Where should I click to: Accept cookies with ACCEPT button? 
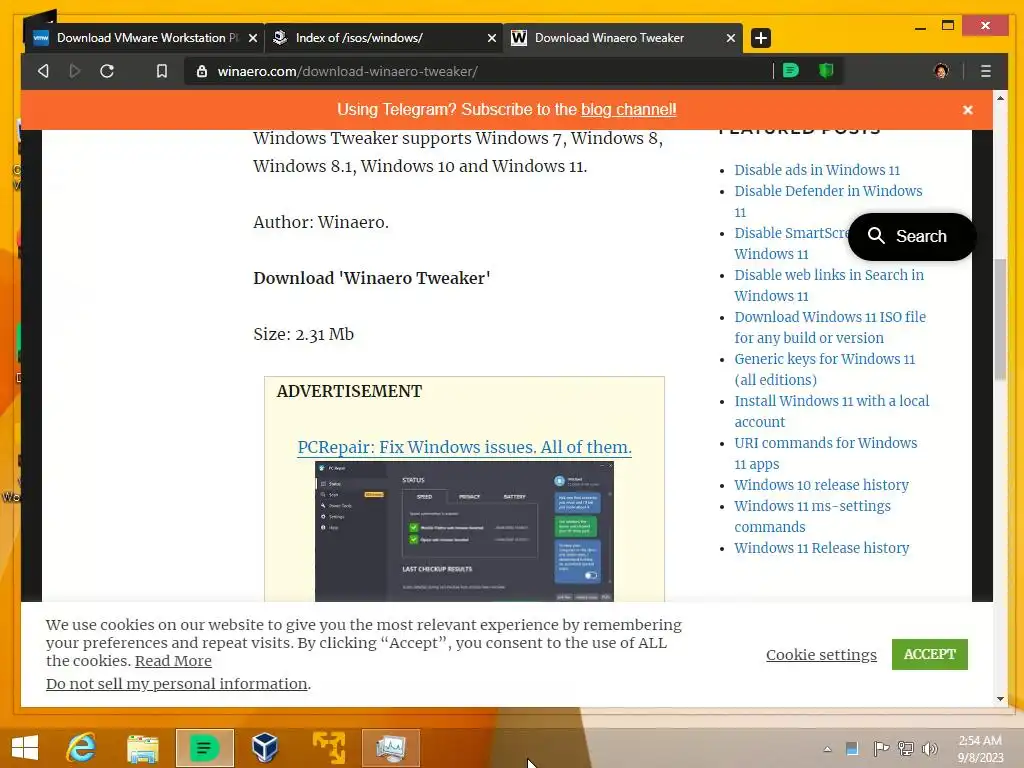(x=929, y=654)
